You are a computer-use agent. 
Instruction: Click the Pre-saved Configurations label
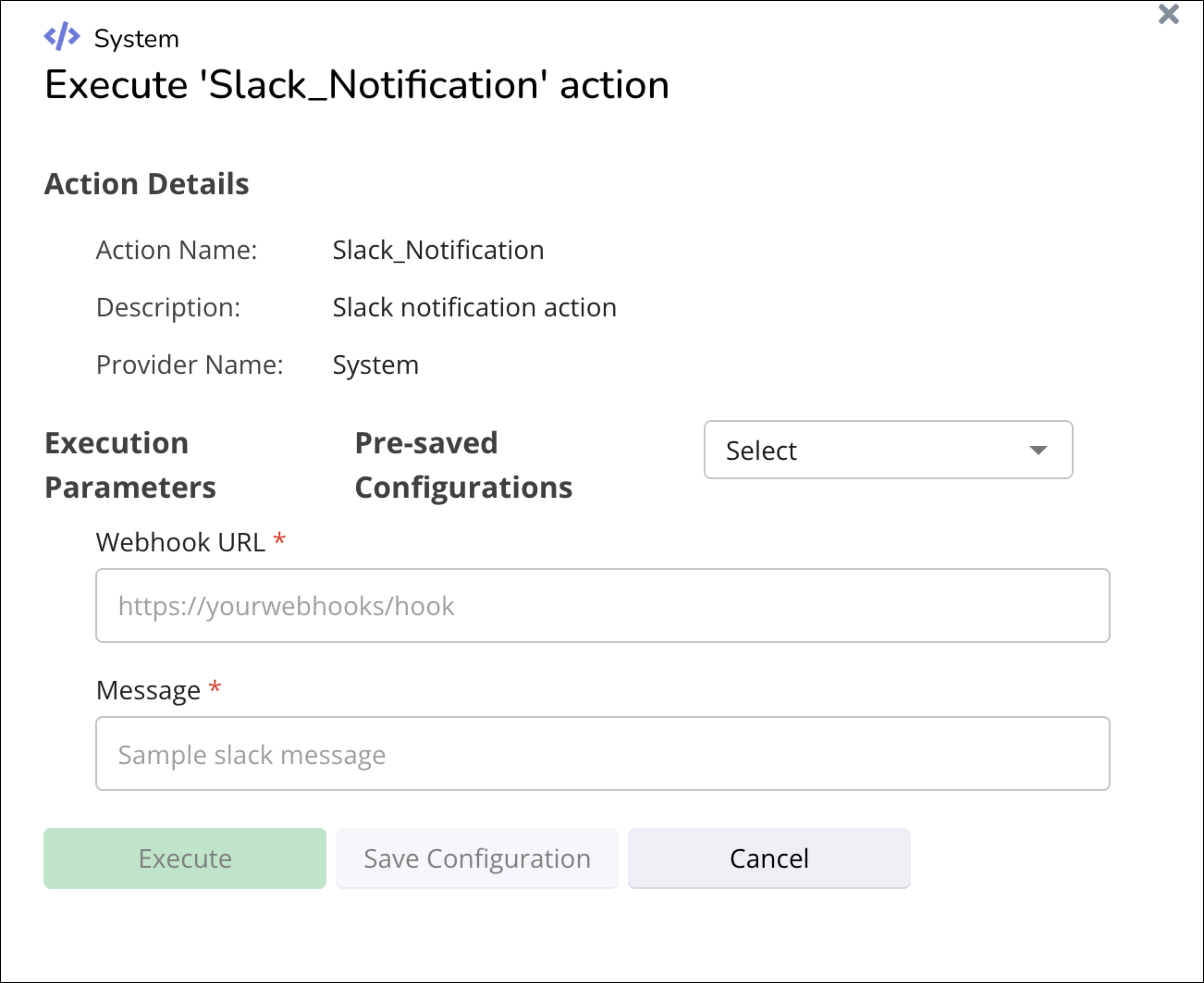click(463, 465)
